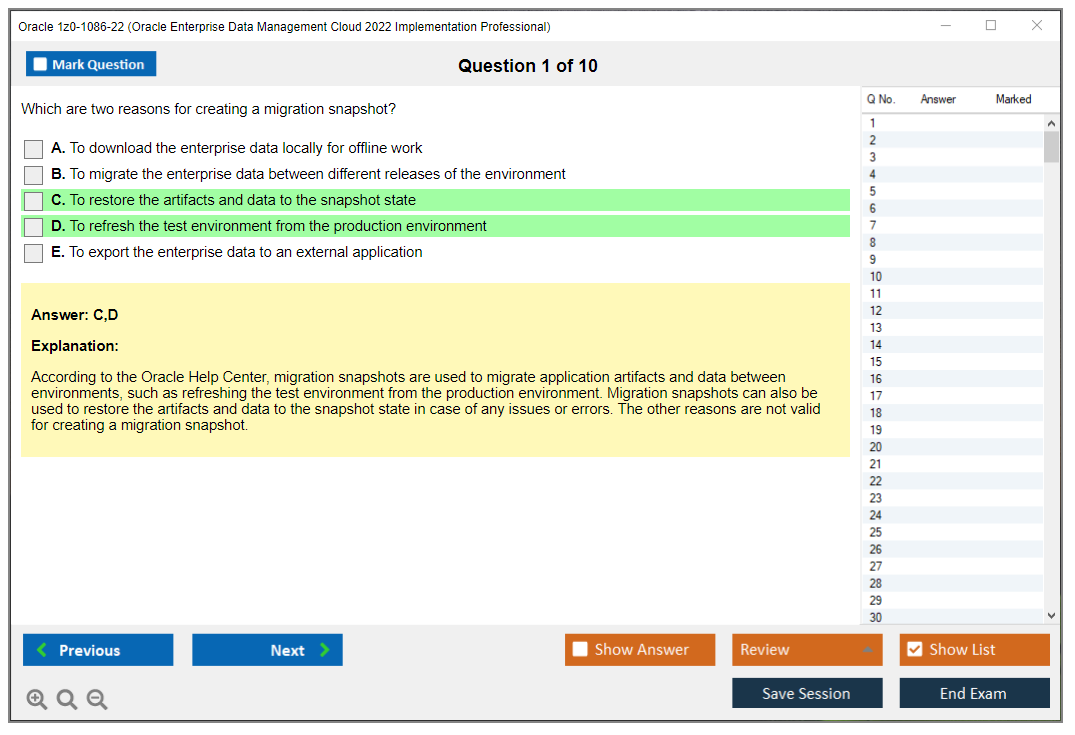
Task: Click the flag square icon on Mark Question
Action: click(39, 63)
